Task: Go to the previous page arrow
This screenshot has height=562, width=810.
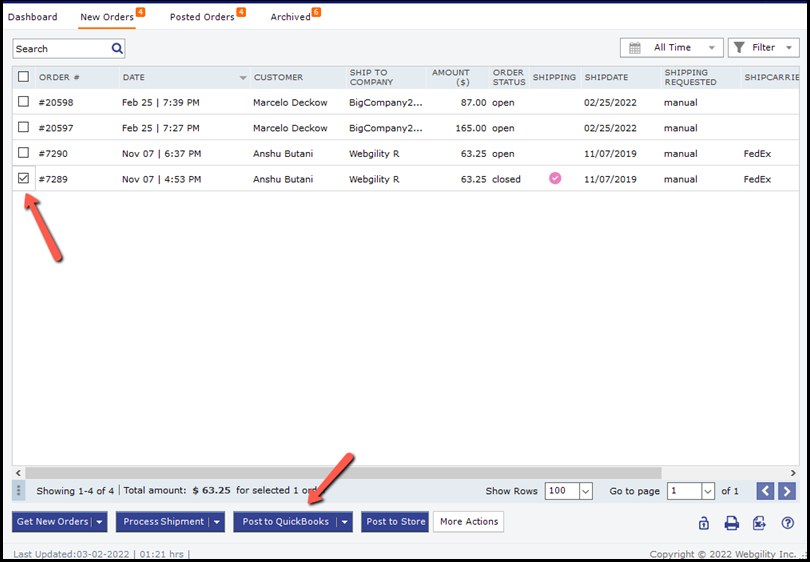Action: point(765,491)
